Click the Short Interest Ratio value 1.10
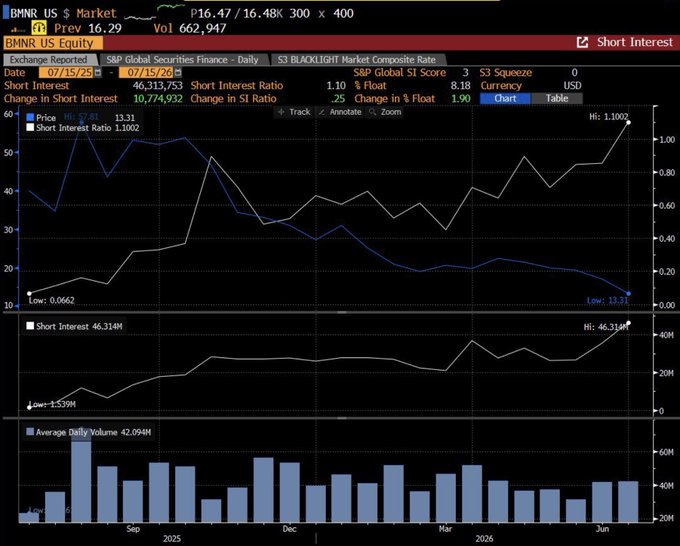This screenshot has width=680, height=546. pyautogui.click(x=336, y=86)
